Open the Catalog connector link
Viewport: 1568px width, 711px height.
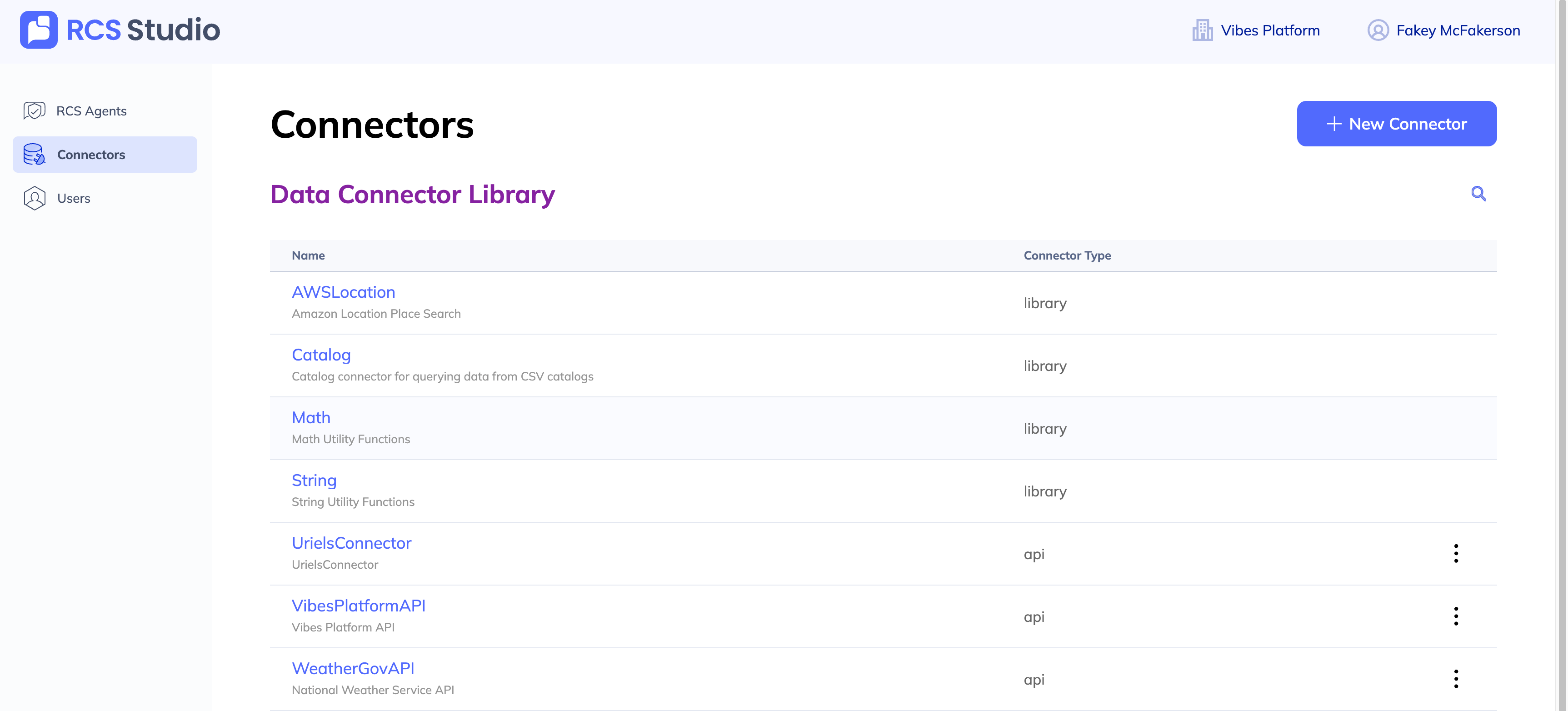[321, 355]
